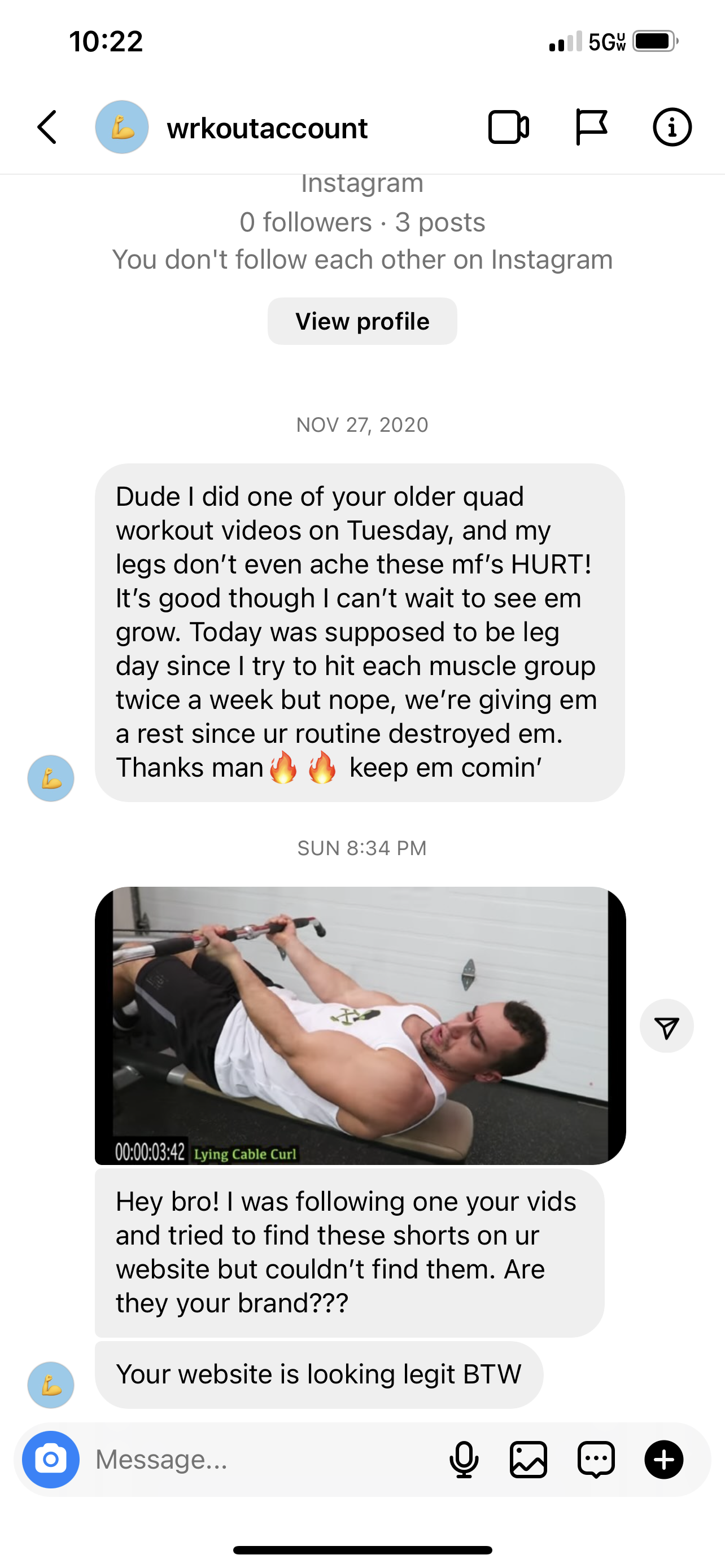Tap the header profile picture avatar
This screenshot has width=725, height=1568.
click(x=122, y=127)
